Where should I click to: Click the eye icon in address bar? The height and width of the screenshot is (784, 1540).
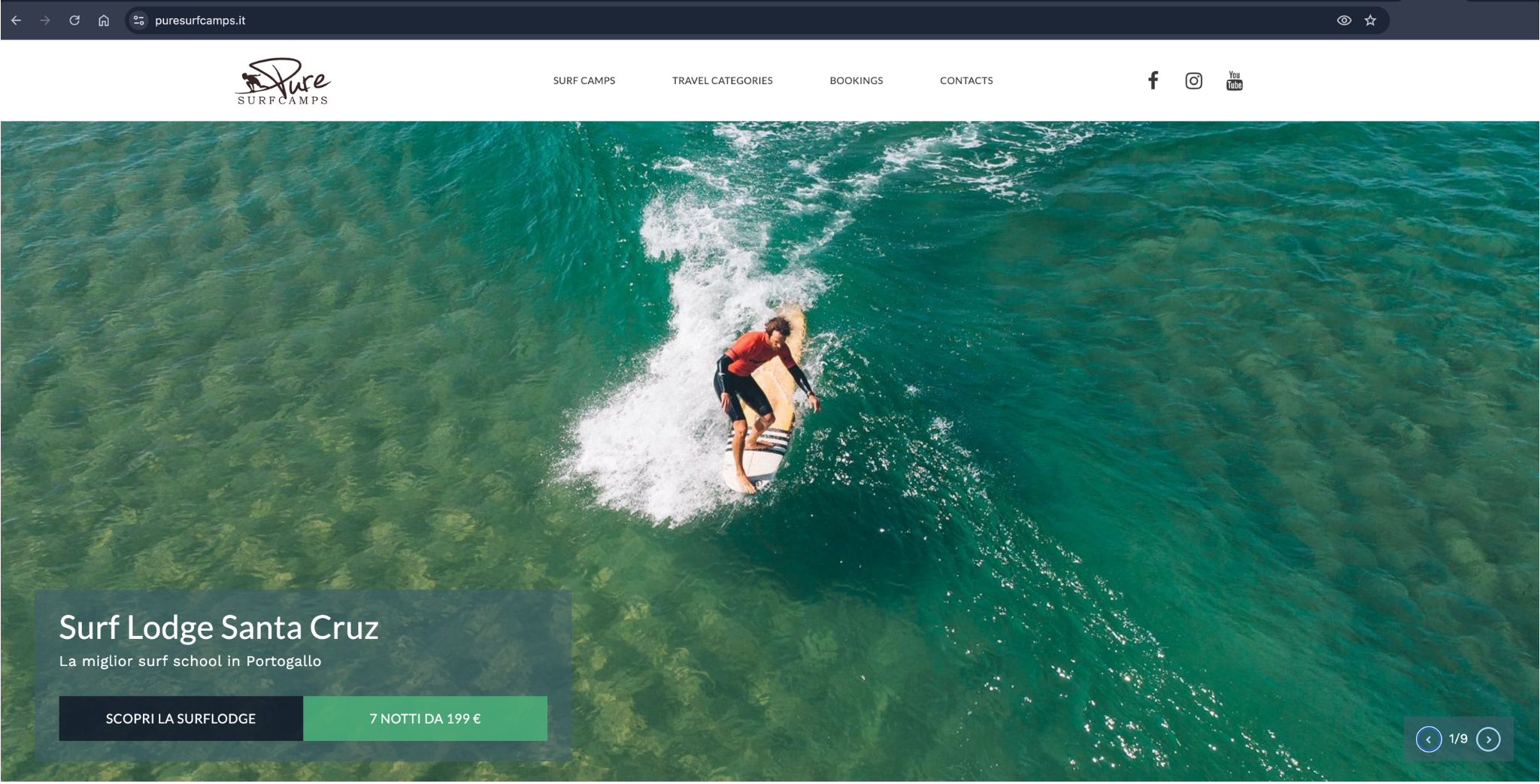tap(1344, 20)
